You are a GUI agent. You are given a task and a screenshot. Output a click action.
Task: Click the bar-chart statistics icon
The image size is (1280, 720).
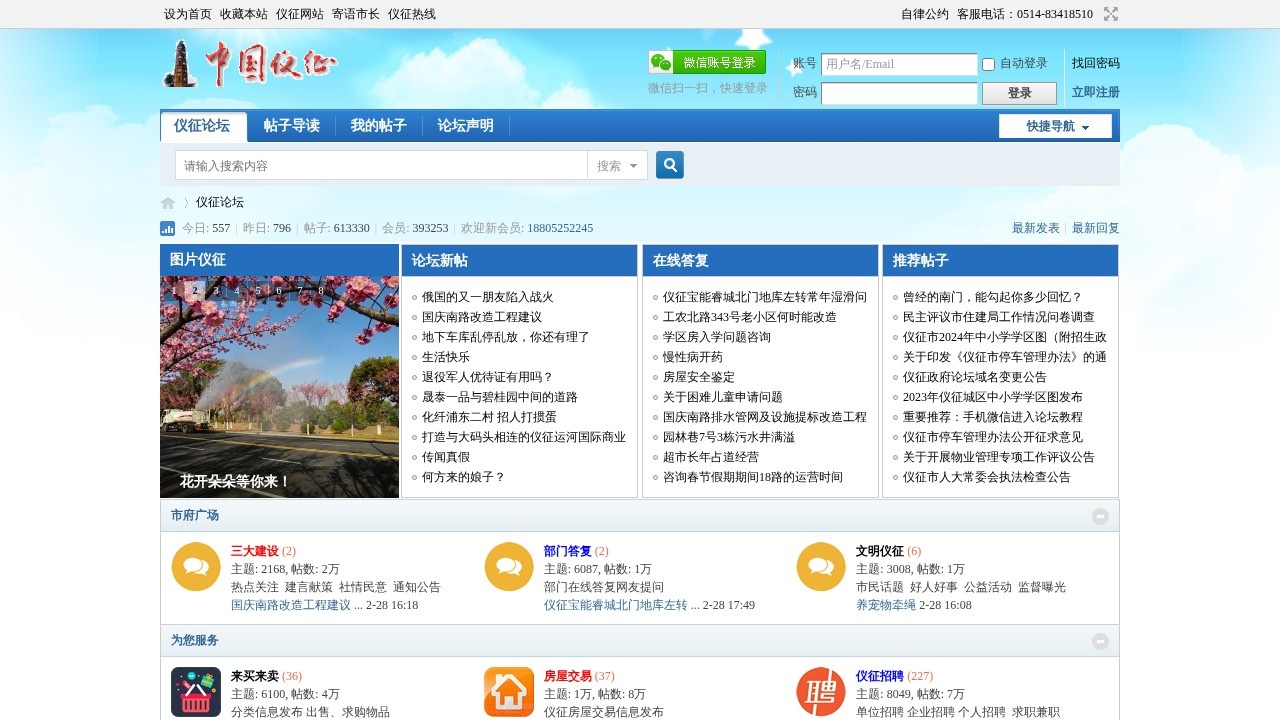pyautogui.click(x=167, y=228)
